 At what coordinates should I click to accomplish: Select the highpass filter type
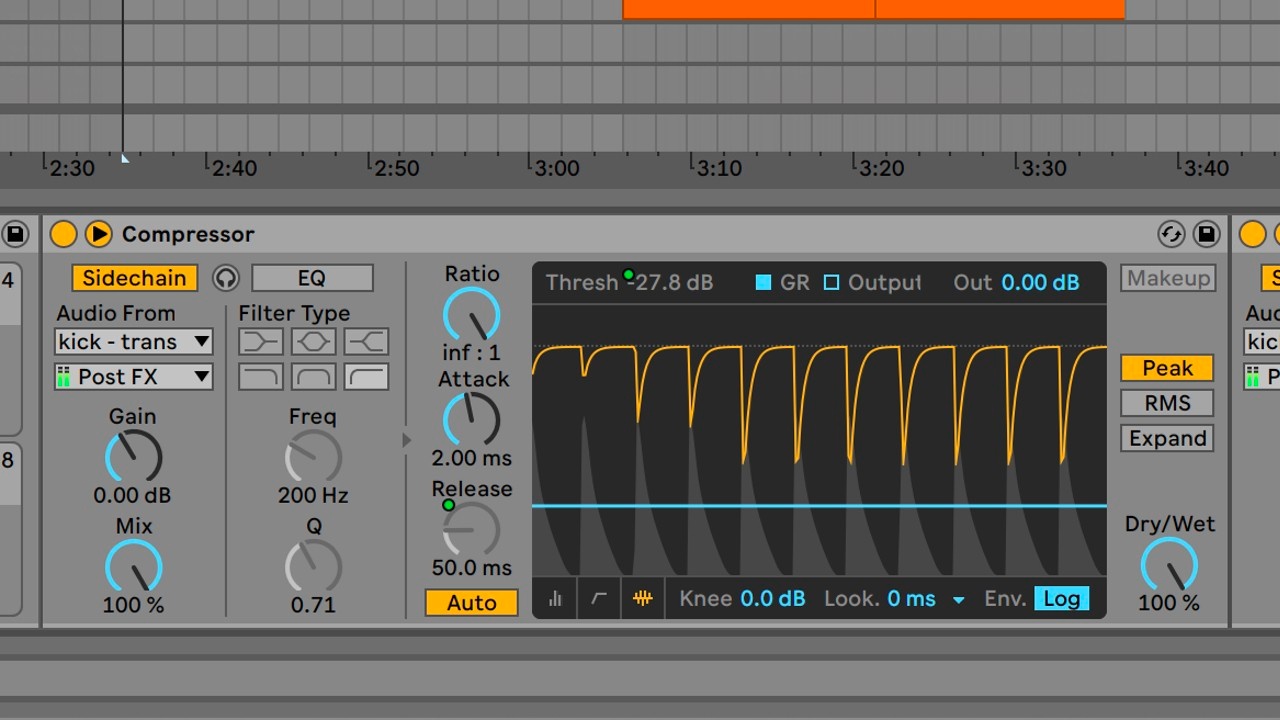point(366,377)
